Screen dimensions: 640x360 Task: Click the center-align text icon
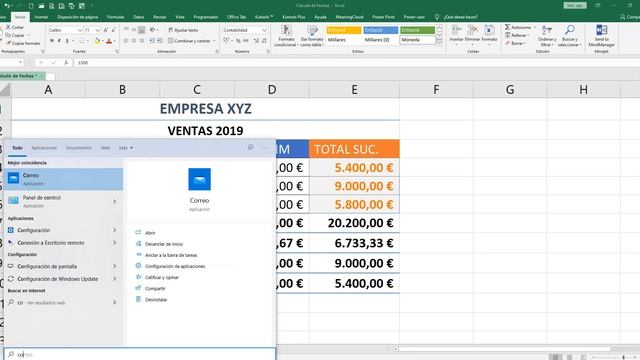click(x=134, y=41)
